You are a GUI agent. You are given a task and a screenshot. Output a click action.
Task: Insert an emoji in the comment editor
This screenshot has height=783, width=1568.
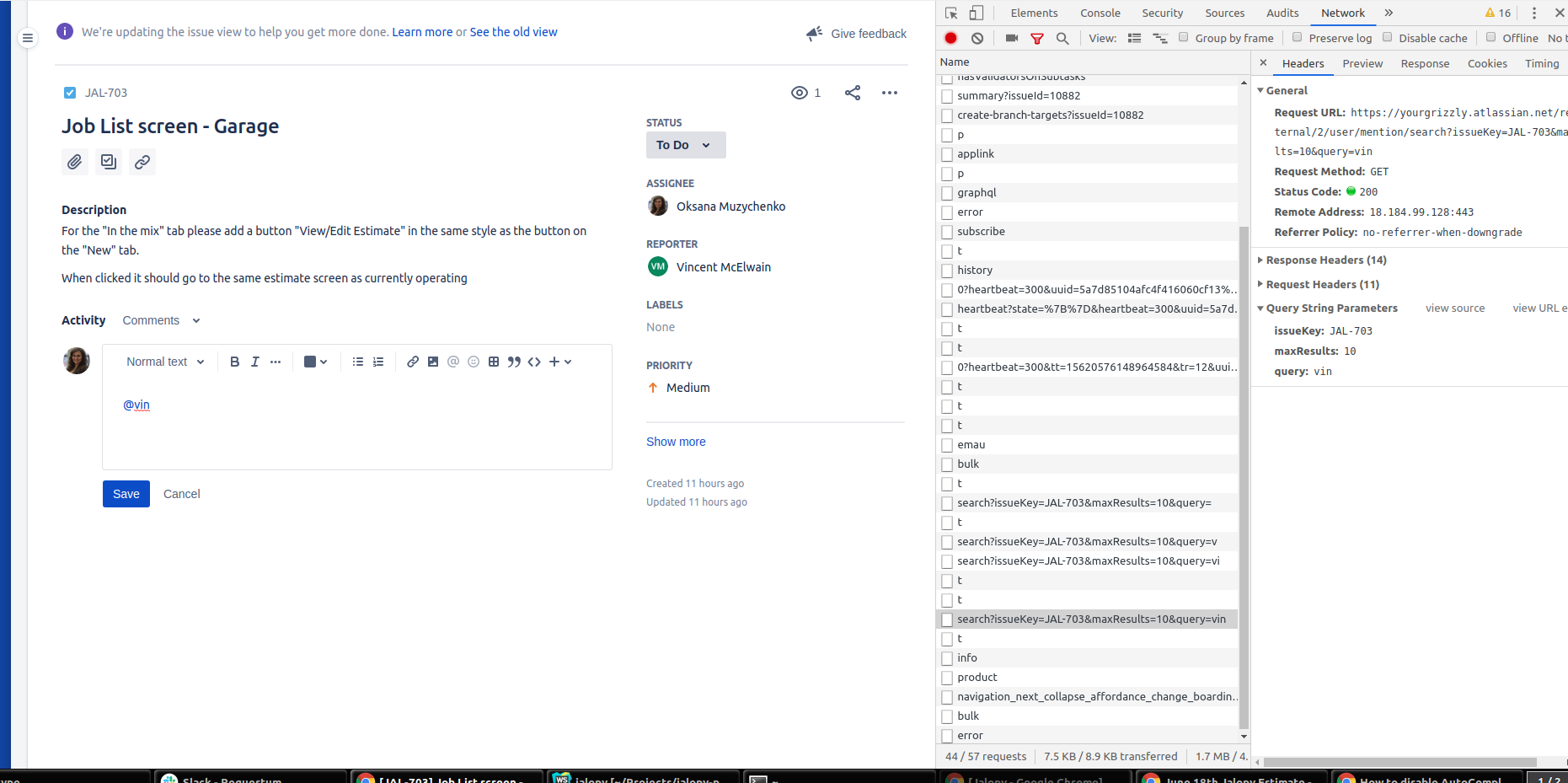[474, 362]
